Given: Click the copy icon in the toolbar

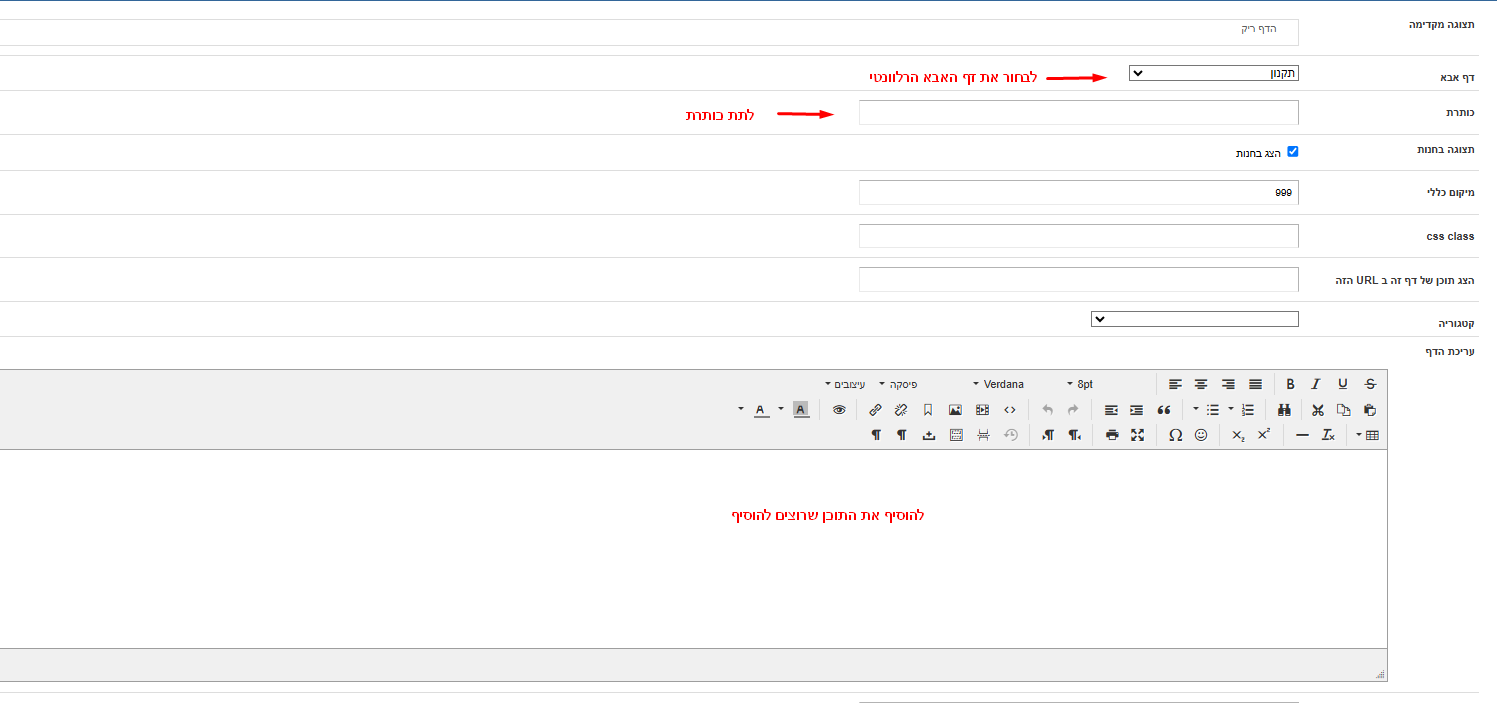Looking at the screenshot, I should (x=1343, y=410).
